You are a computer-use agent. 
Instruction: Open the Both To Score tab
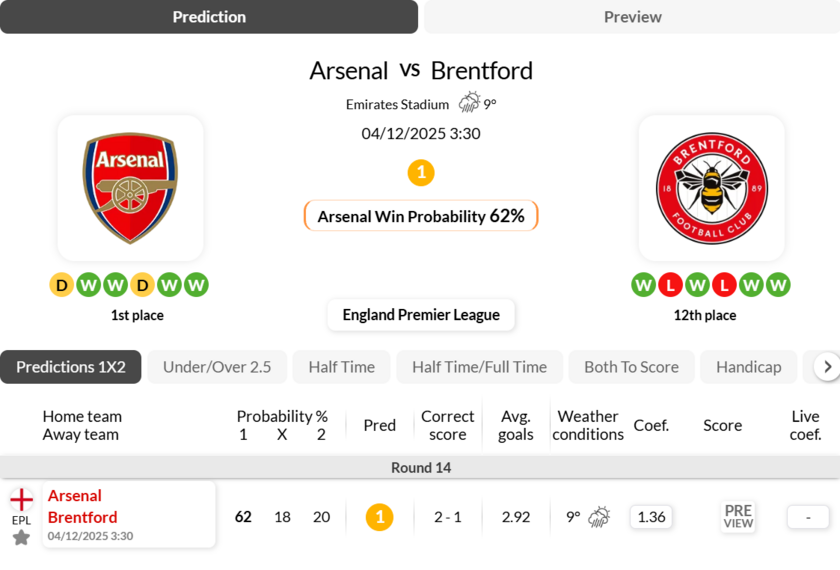(631, 367)
